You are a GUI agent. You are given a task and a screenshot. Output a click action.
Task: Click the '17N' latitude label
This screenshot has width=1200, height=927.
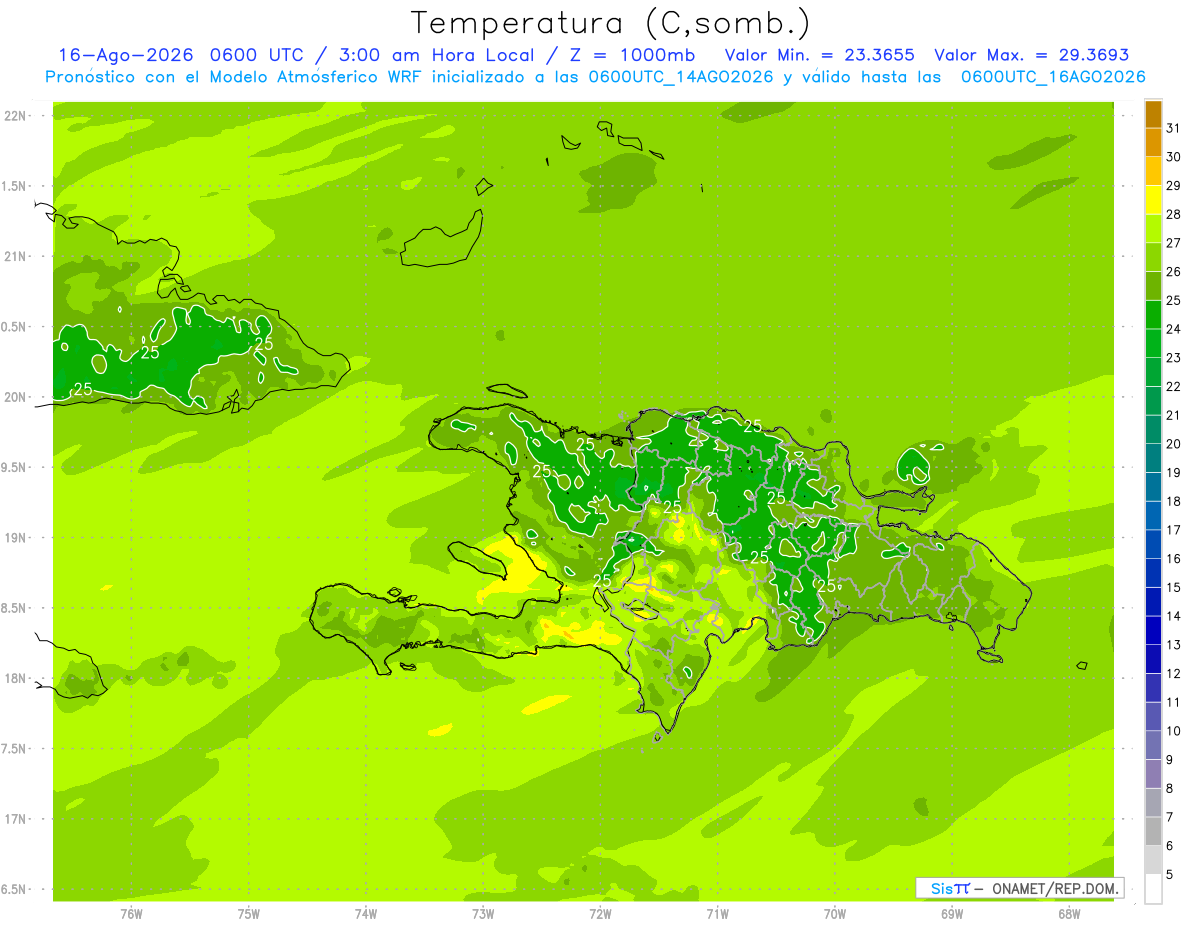(16, 819)
